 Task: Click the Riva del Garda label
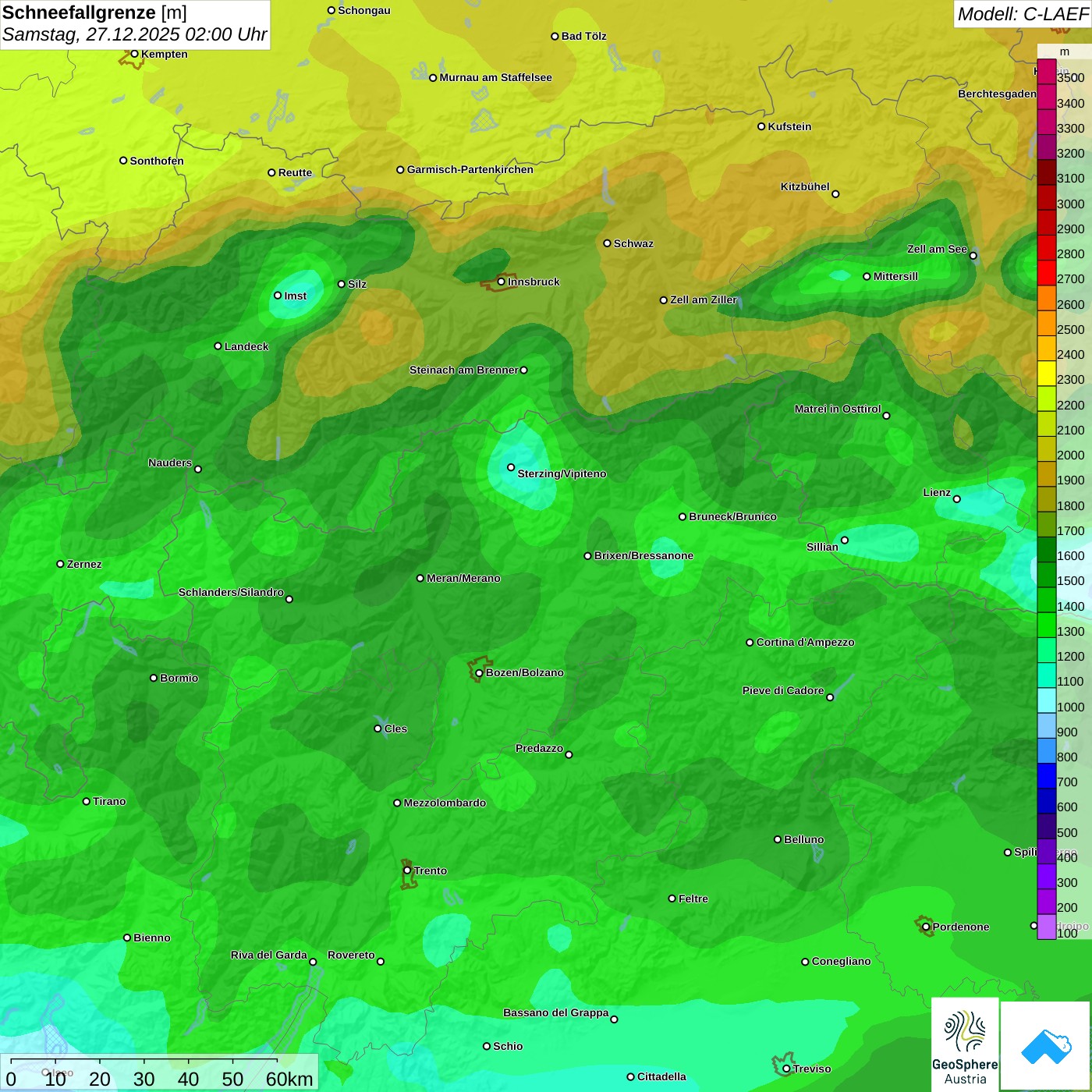269,955
